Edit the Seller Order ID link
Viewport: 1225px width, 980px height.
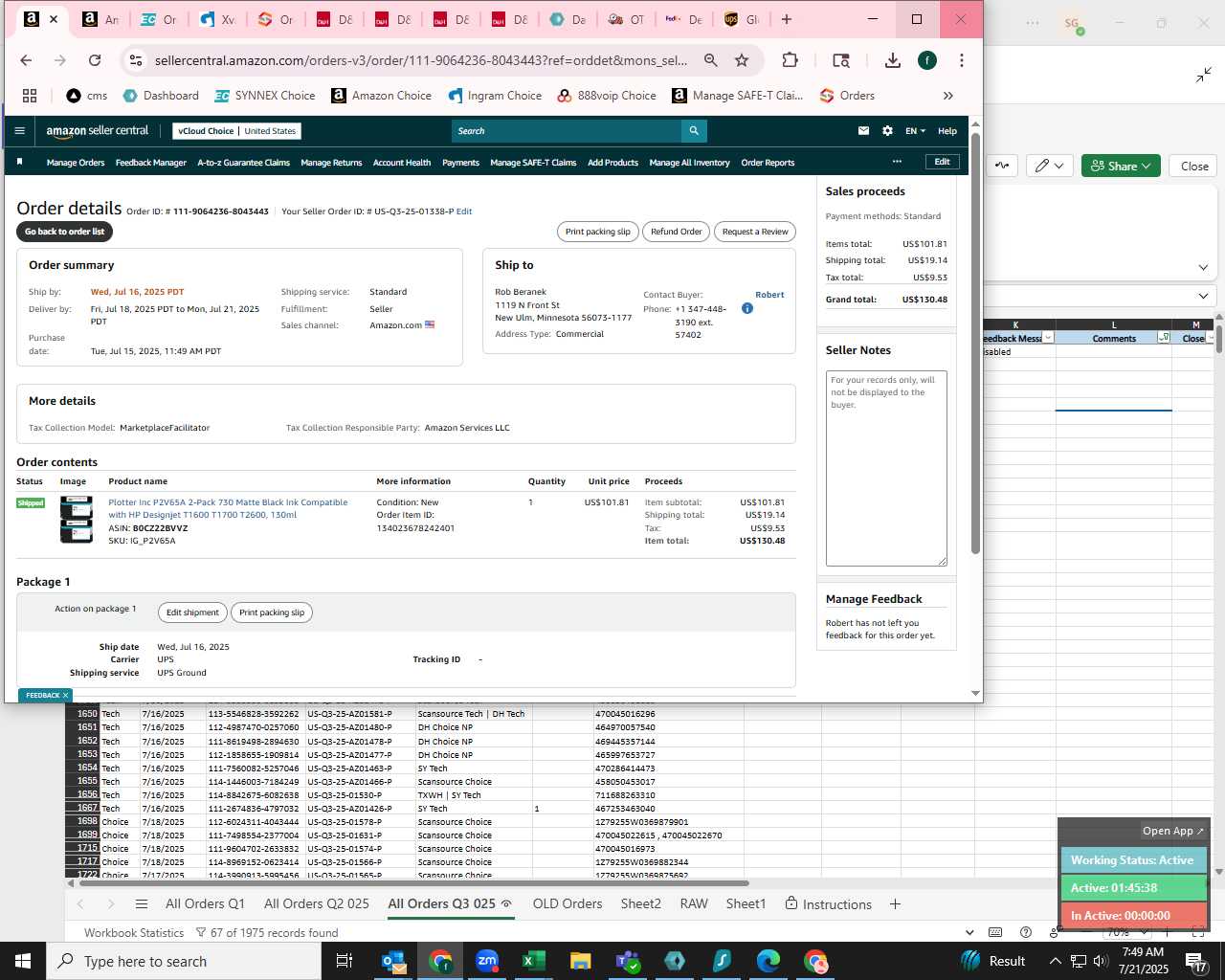(x=464, y=212)
